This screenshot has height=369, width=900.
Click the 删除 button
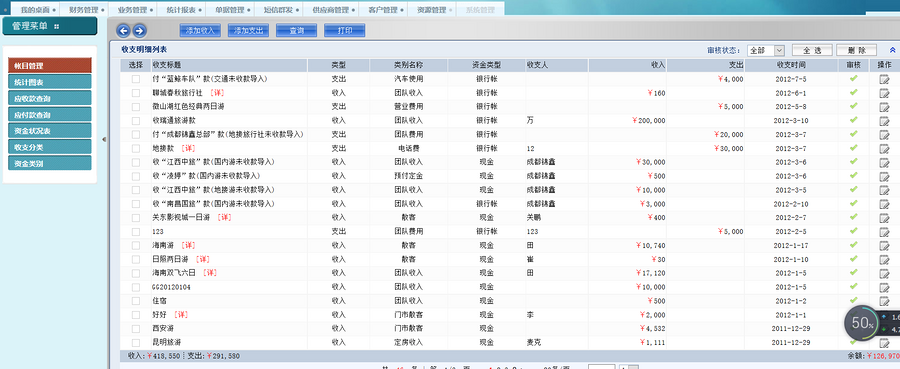856,51
